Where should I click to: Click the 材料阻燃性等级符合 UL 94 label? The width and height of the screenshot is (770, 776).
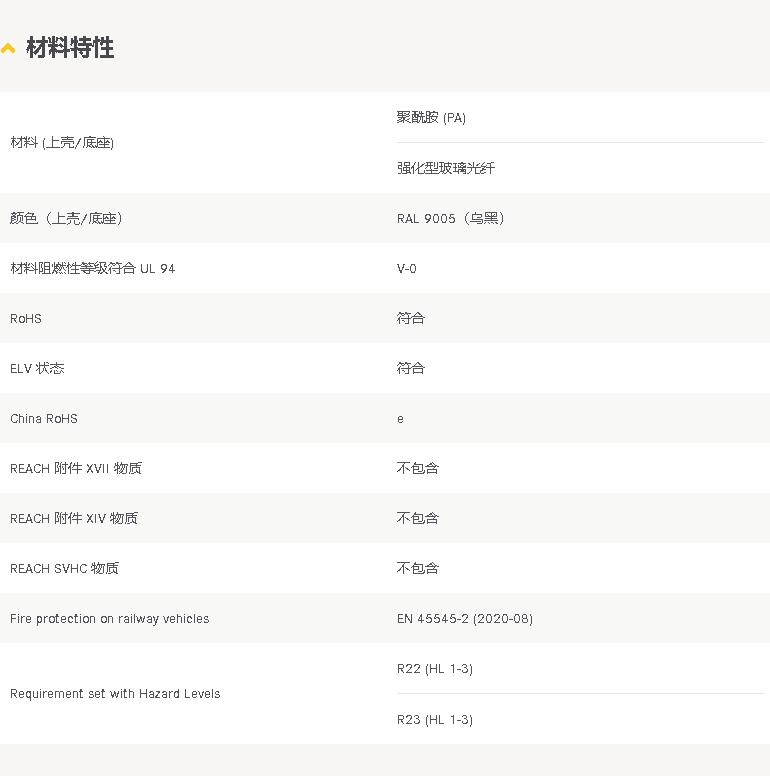point(92,268)
